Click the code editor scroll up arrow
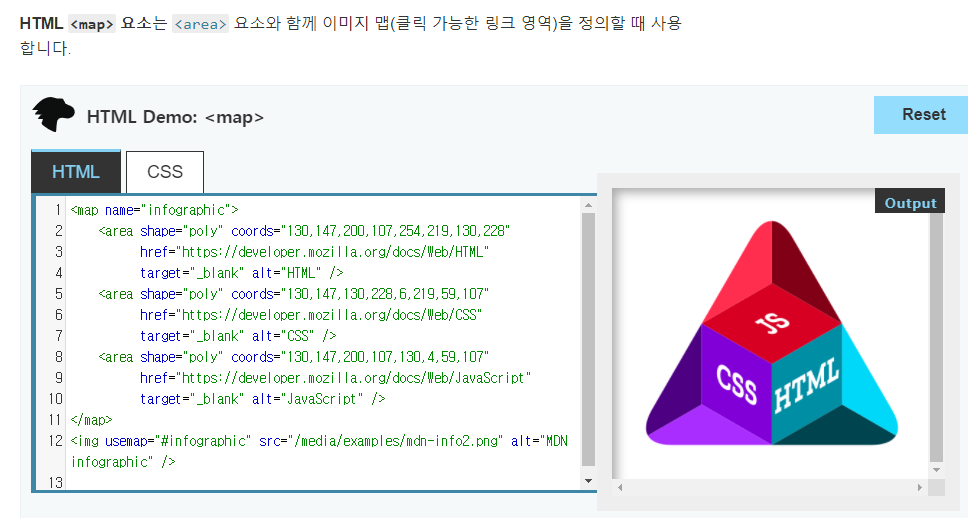The height and width of the screenshot is (518, 968). click(588, 205)
